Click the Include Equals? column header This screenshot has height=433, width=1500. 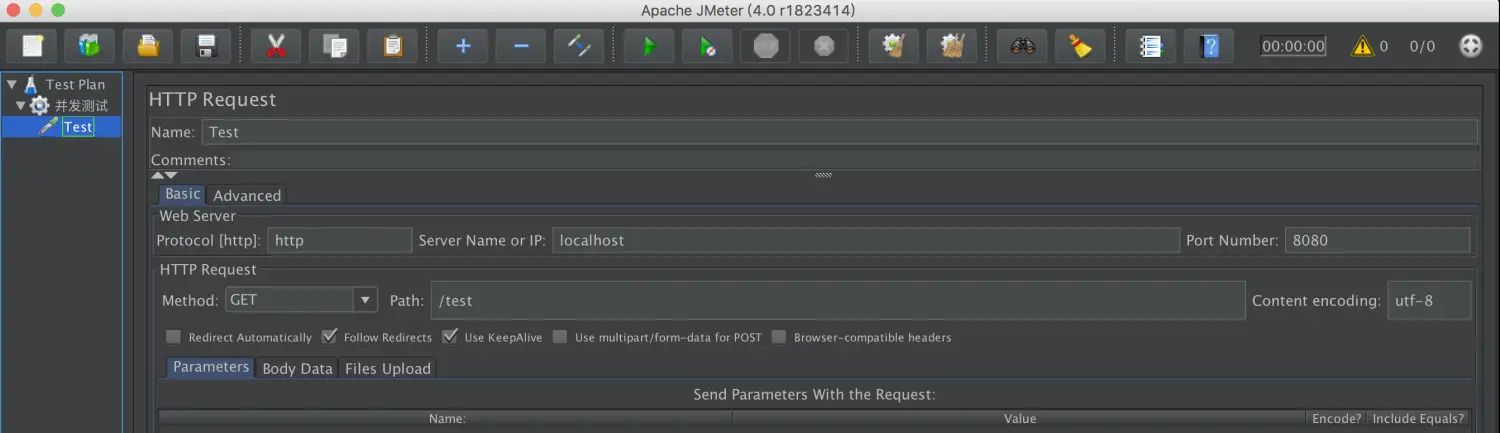(1418, 419)
